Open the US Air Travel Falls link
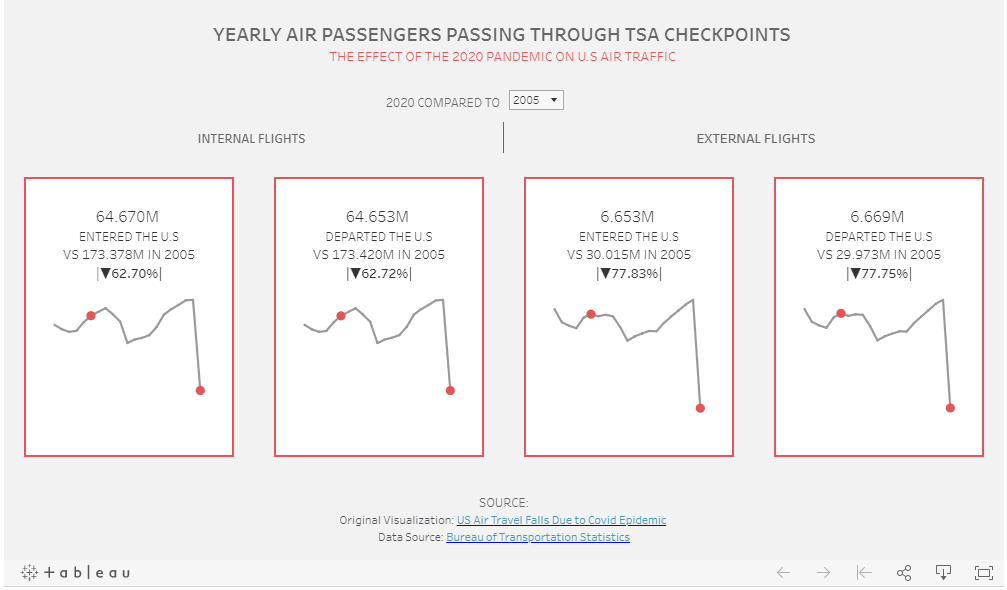 (561, 520)
